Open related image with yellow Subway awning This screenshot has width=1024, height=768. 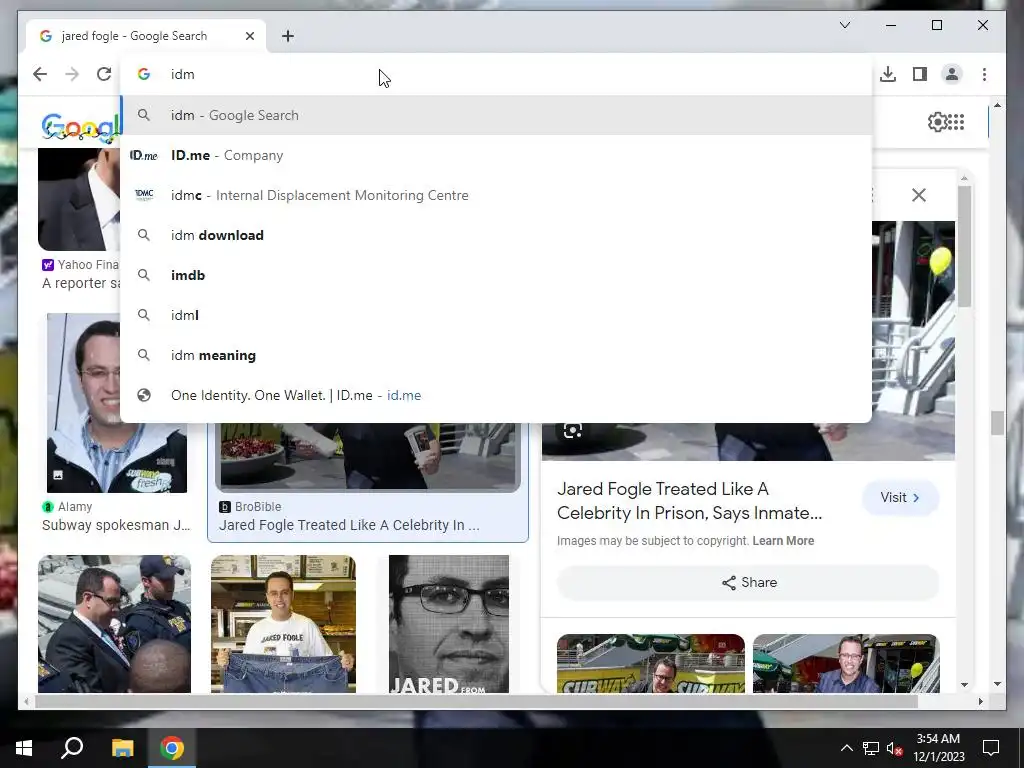coord(650,664)
